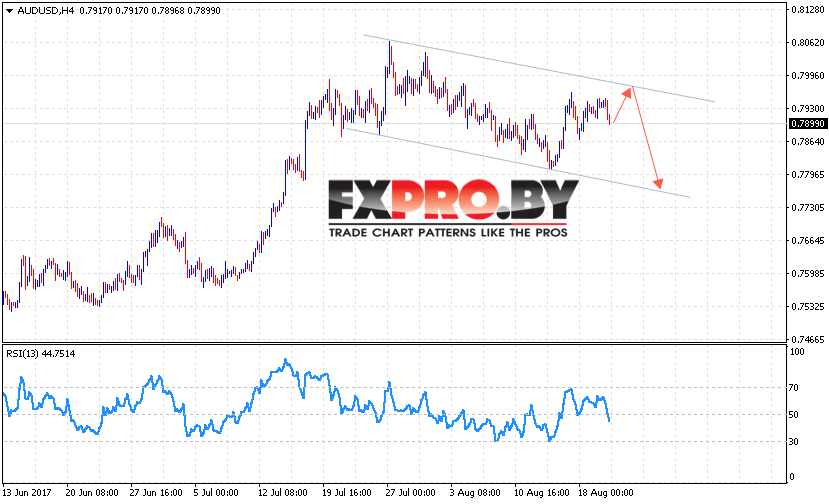Click the 18 Aug 00:00 date label
Image resolution: width=829 pixels, height=504 pixels.
(x=606, y=493)
